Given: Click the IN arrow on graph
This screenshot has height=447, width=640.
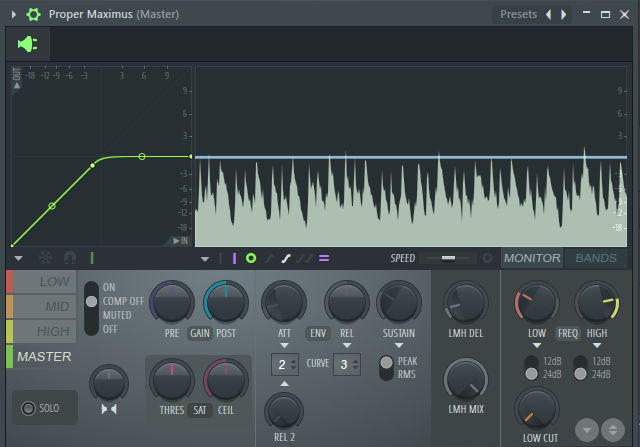Looking at the screenshot, I should tap(176, 241).
